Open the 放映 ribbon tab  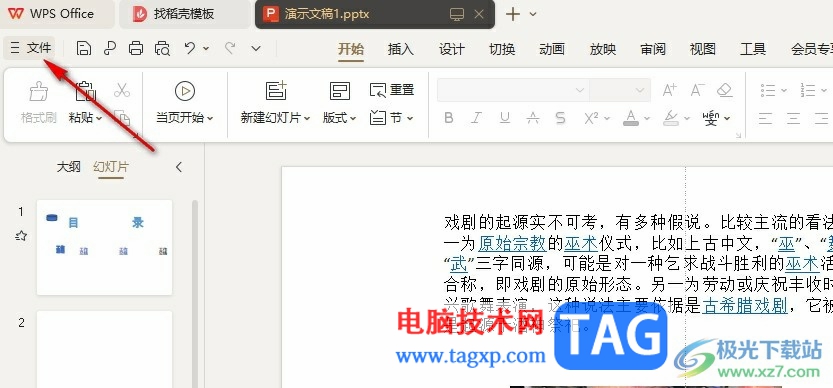603,49
